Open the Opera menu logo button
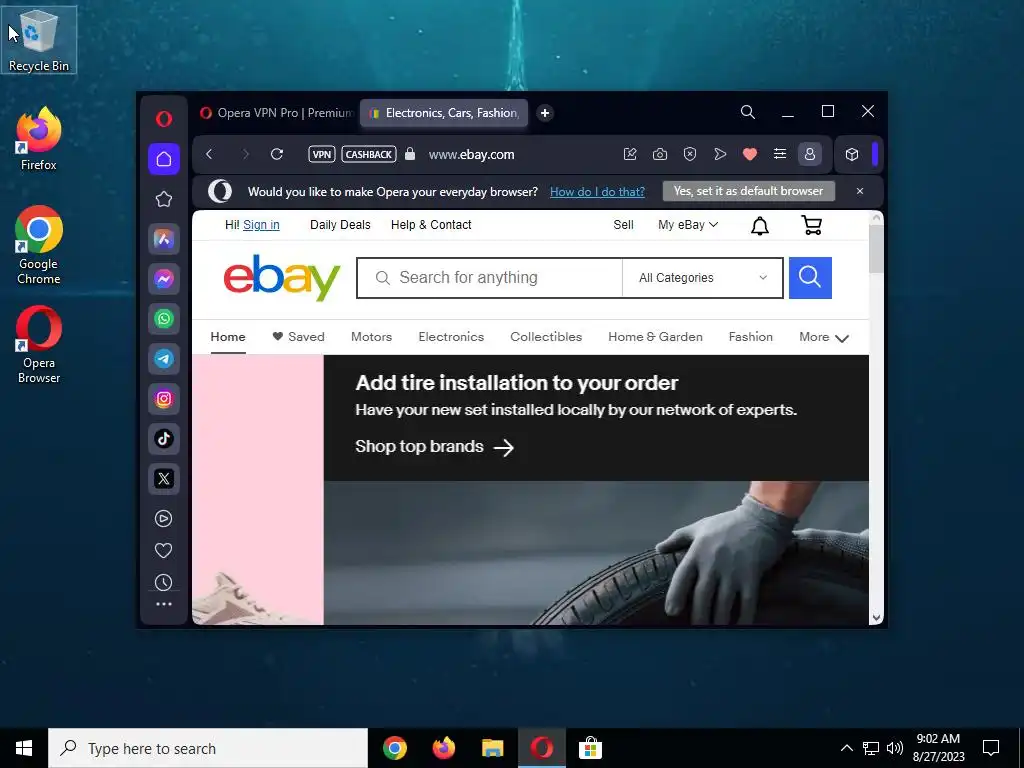Viewport: 1024px width, 768px height. click(x=164, y=118)
